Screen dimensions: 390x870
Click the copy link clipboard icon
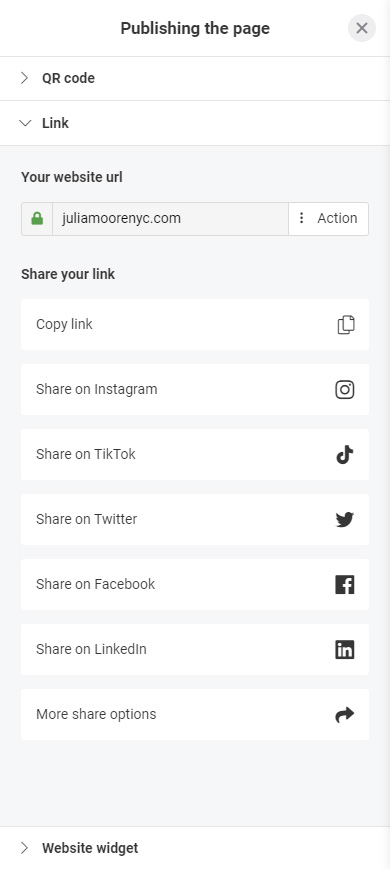coord(346,325)
